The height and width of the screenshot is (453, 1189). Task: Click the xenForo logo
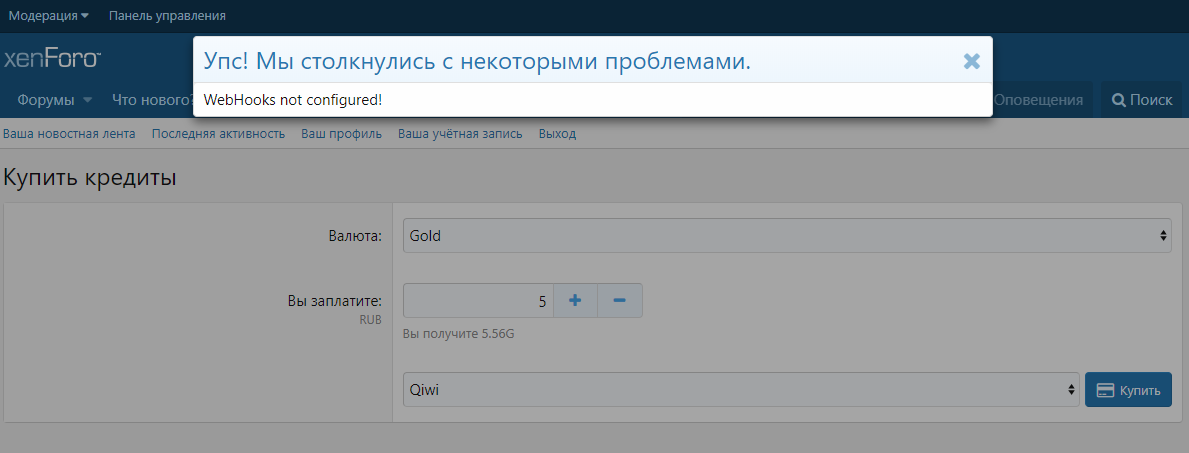pyautogui.click(x=52, y=58)
